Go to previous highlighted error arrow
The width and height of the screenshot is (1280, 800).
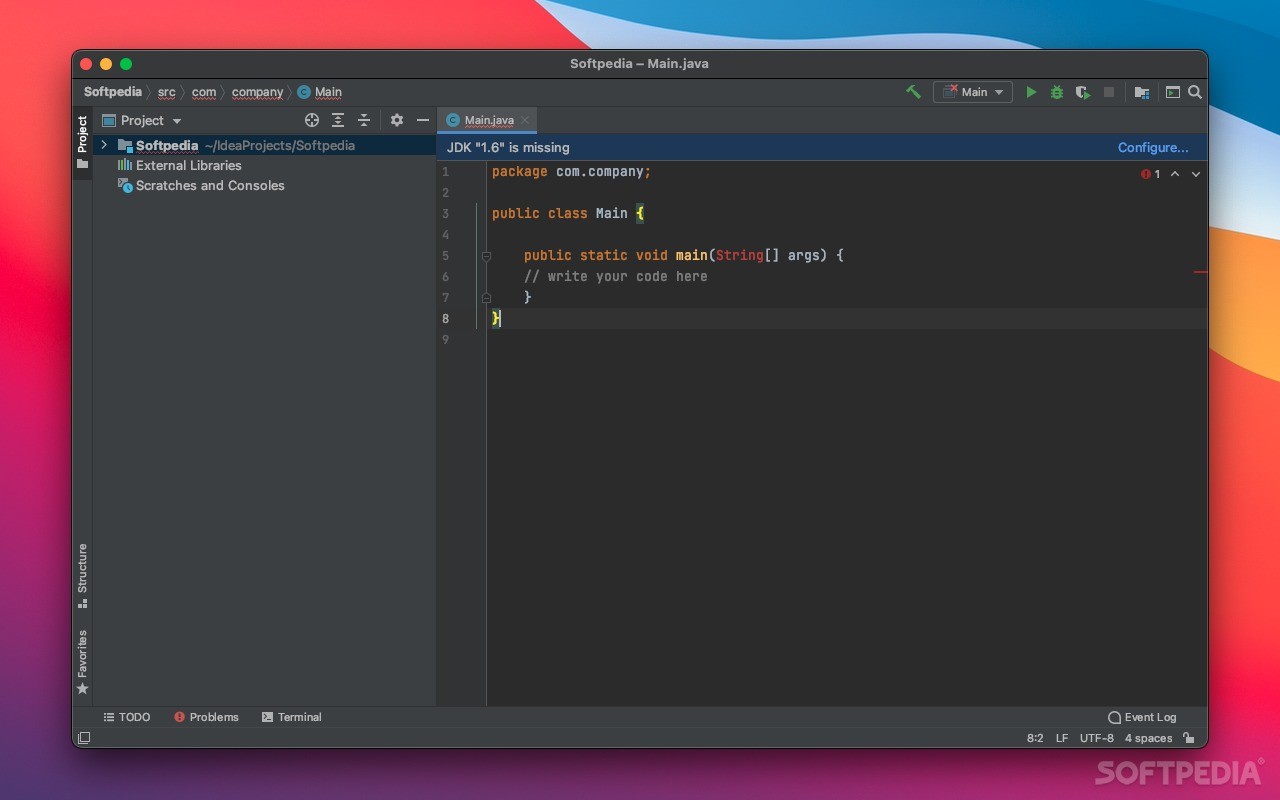1175,174
